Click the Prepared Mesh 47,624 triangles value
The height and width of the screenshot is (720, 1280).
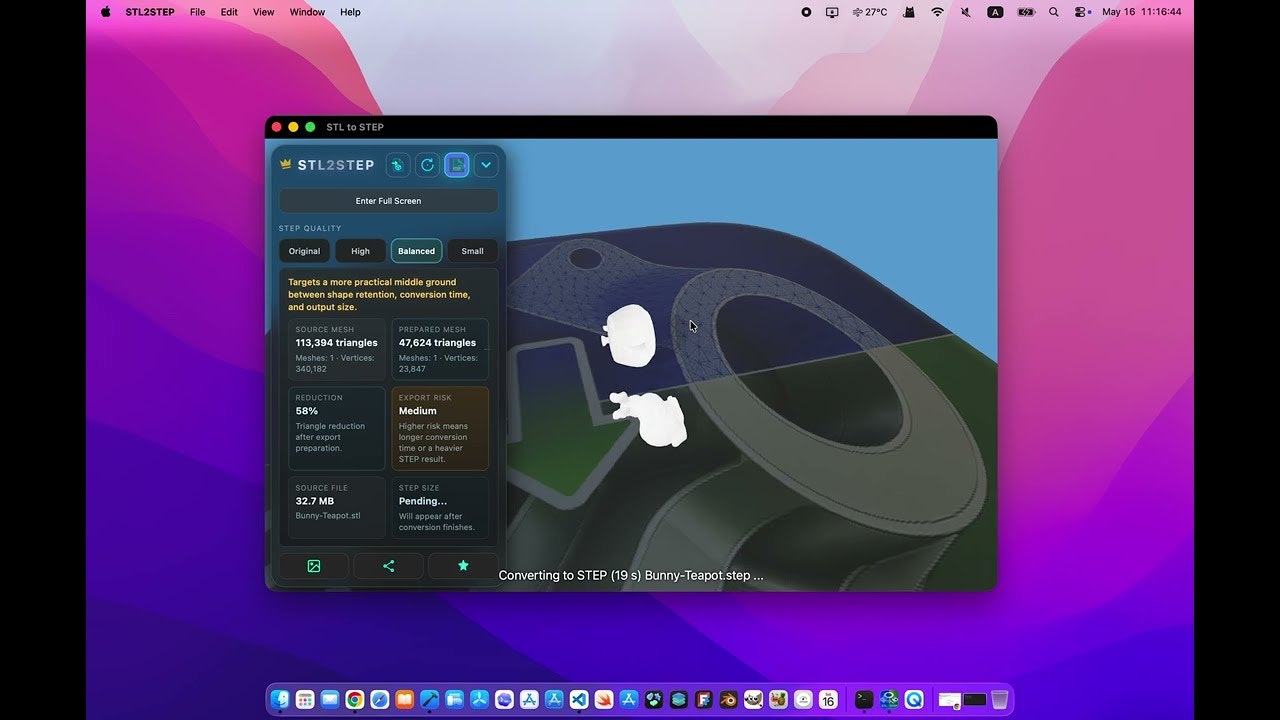click(x=437, y=343)
